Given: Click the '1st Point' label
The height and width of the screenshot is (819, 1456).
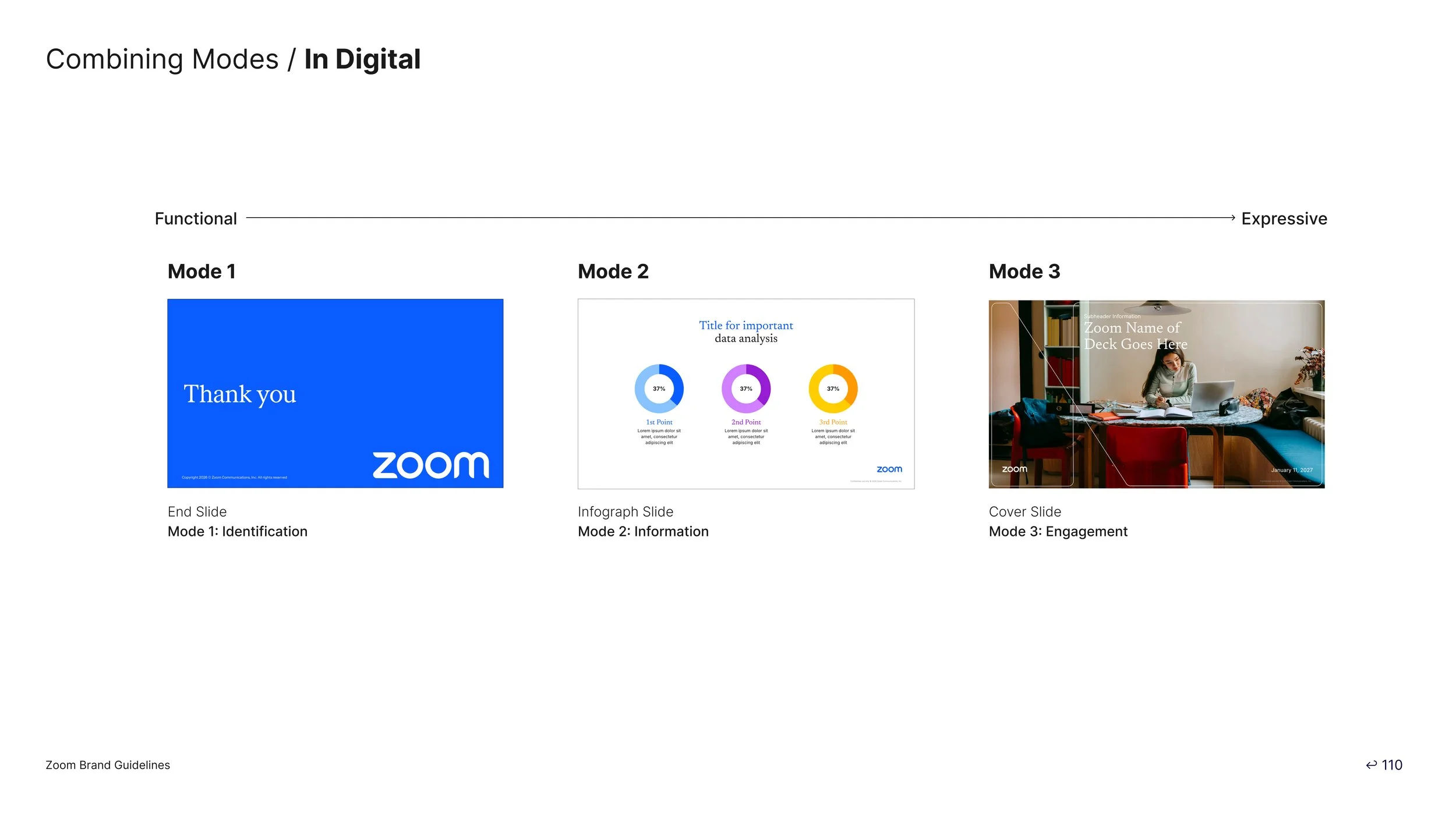Looking at the screenshot, I should click(659, 422).
